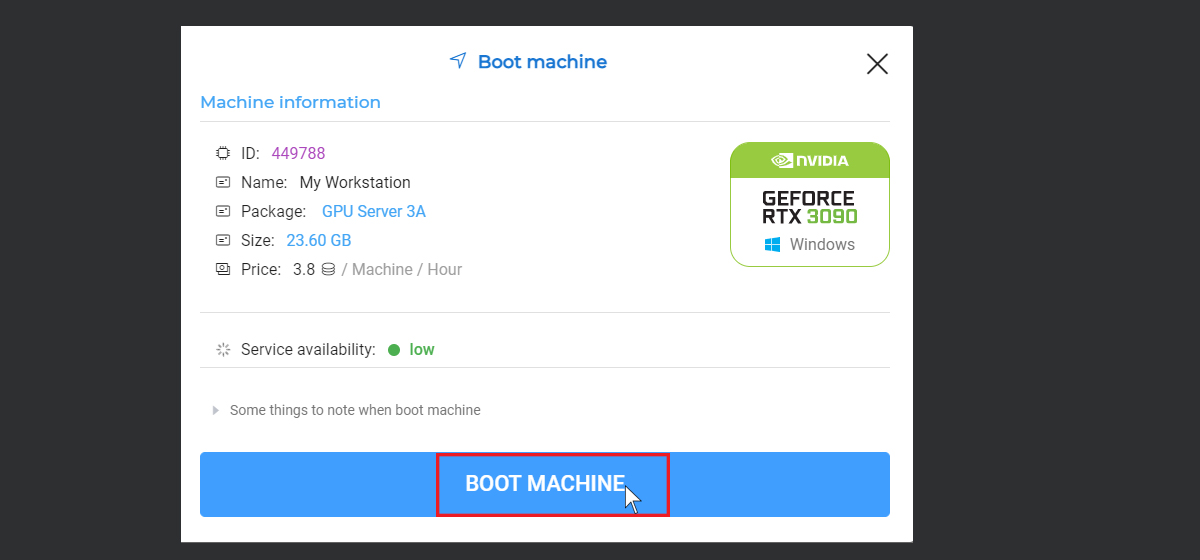Screen dimensions: 1200x560
Task: Close the Boot machine dialog
Action: coord(877,64)
